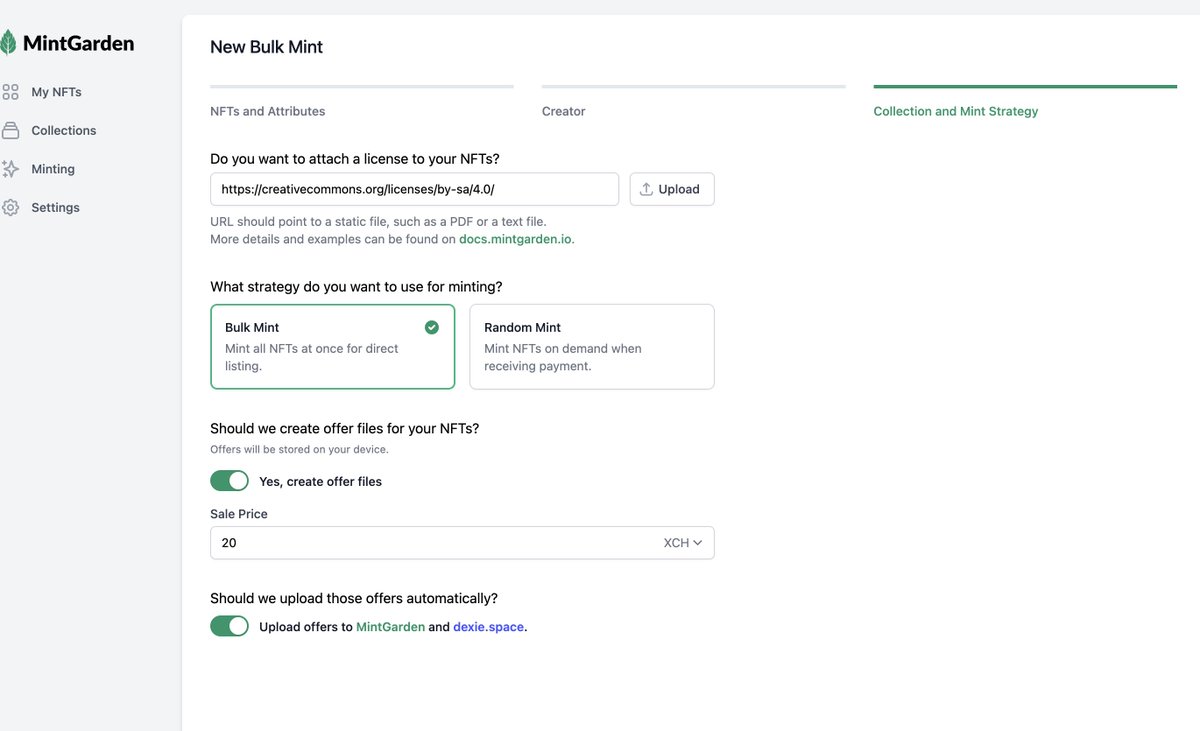Click the Minting sparkle icon
1200x731 pixels.
(11, 169)
